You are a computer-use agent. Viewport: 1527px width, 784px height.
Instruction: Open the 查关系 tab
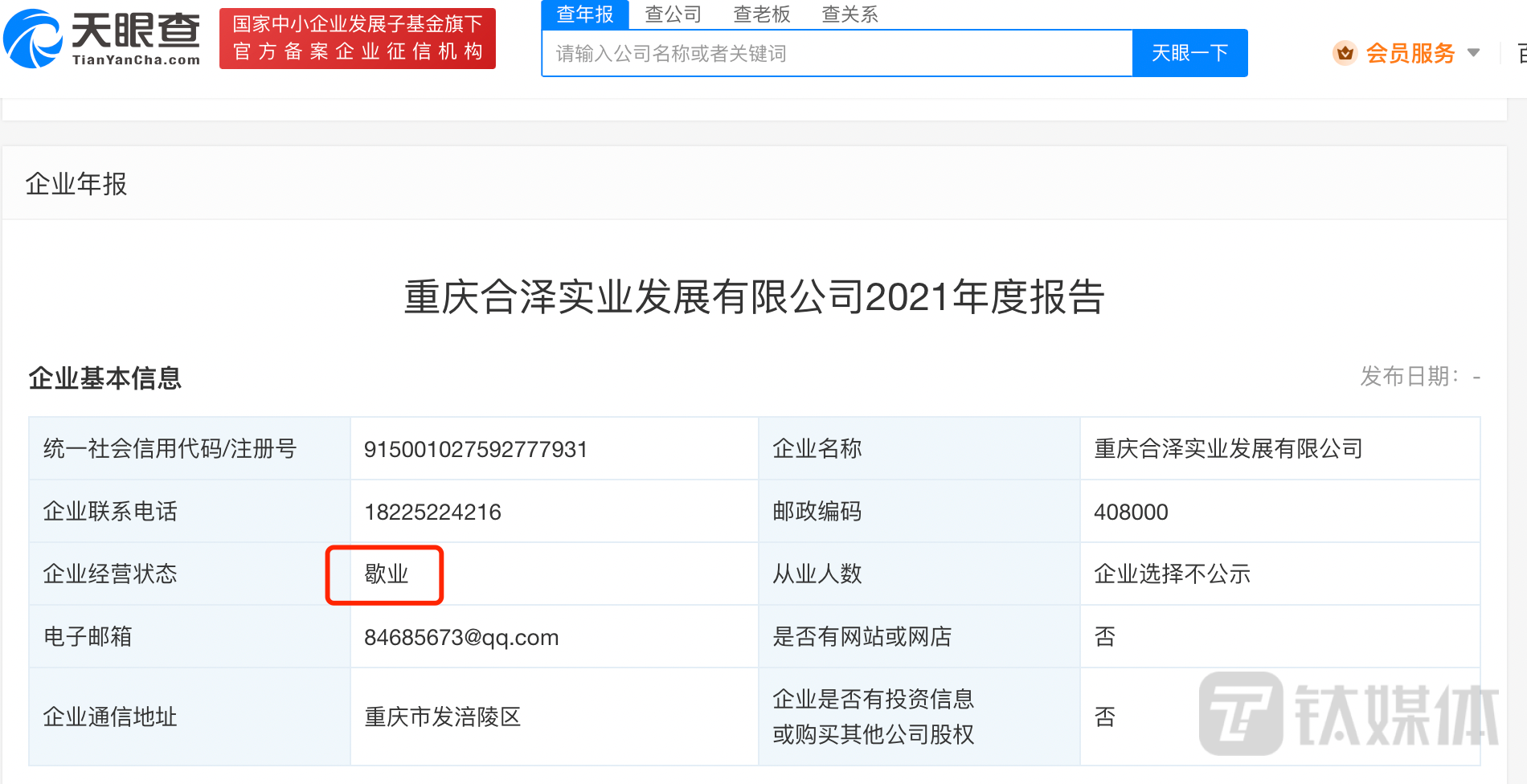pyautogui.click(x=849, y=14)
